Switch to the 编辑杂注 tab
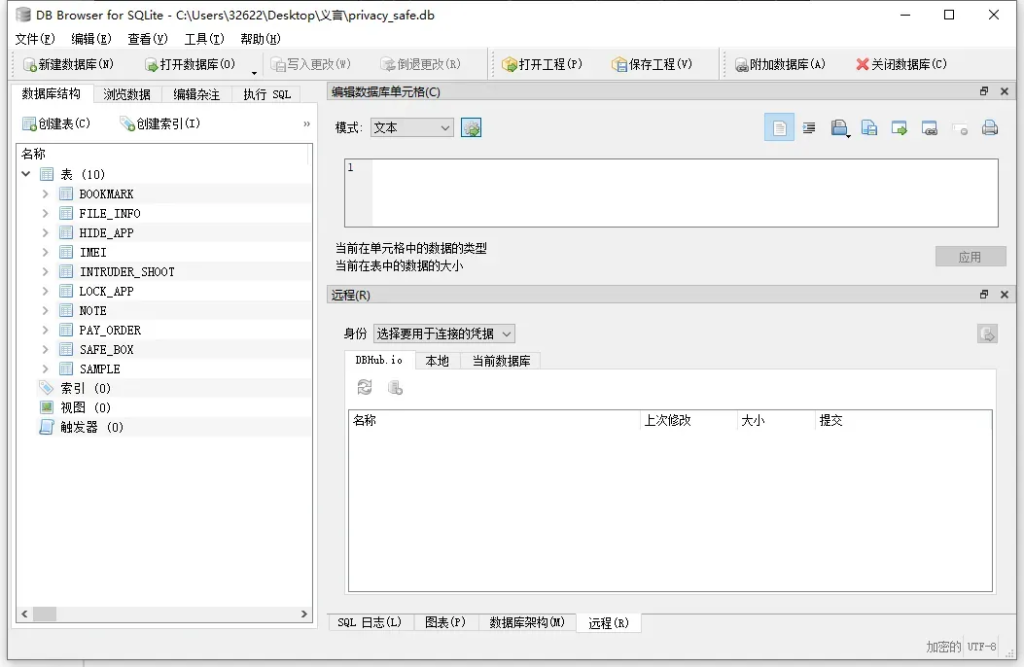The height and width of the screenshot is (667, 1024). click(197, 95)
